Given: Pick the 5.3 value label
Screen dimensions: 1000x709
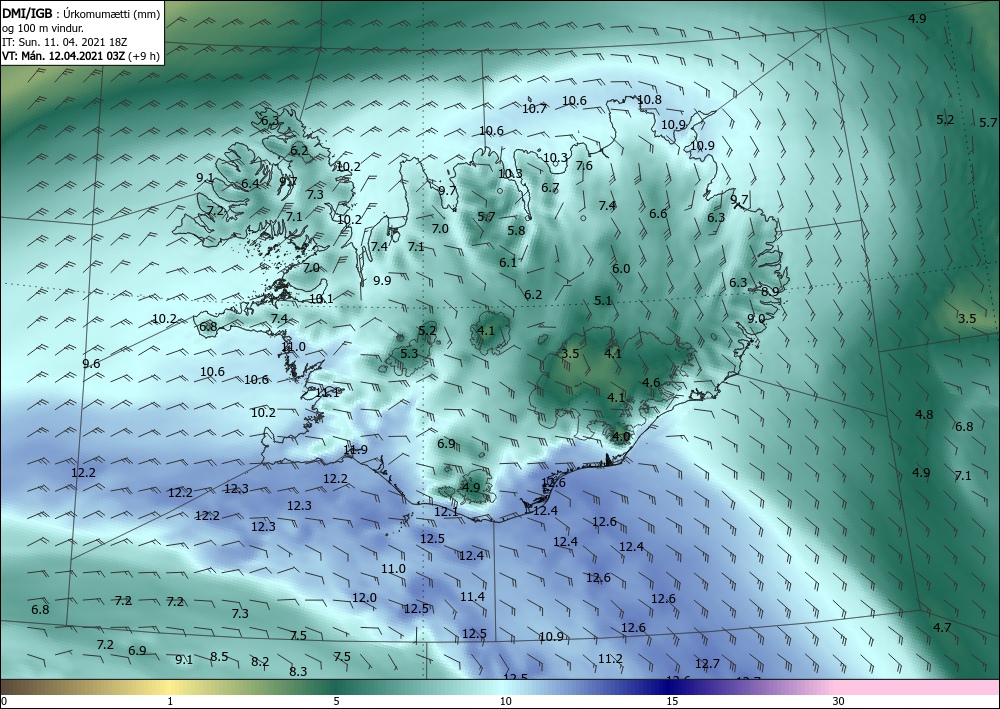Looking at the screenshot, I should [409, 353].
